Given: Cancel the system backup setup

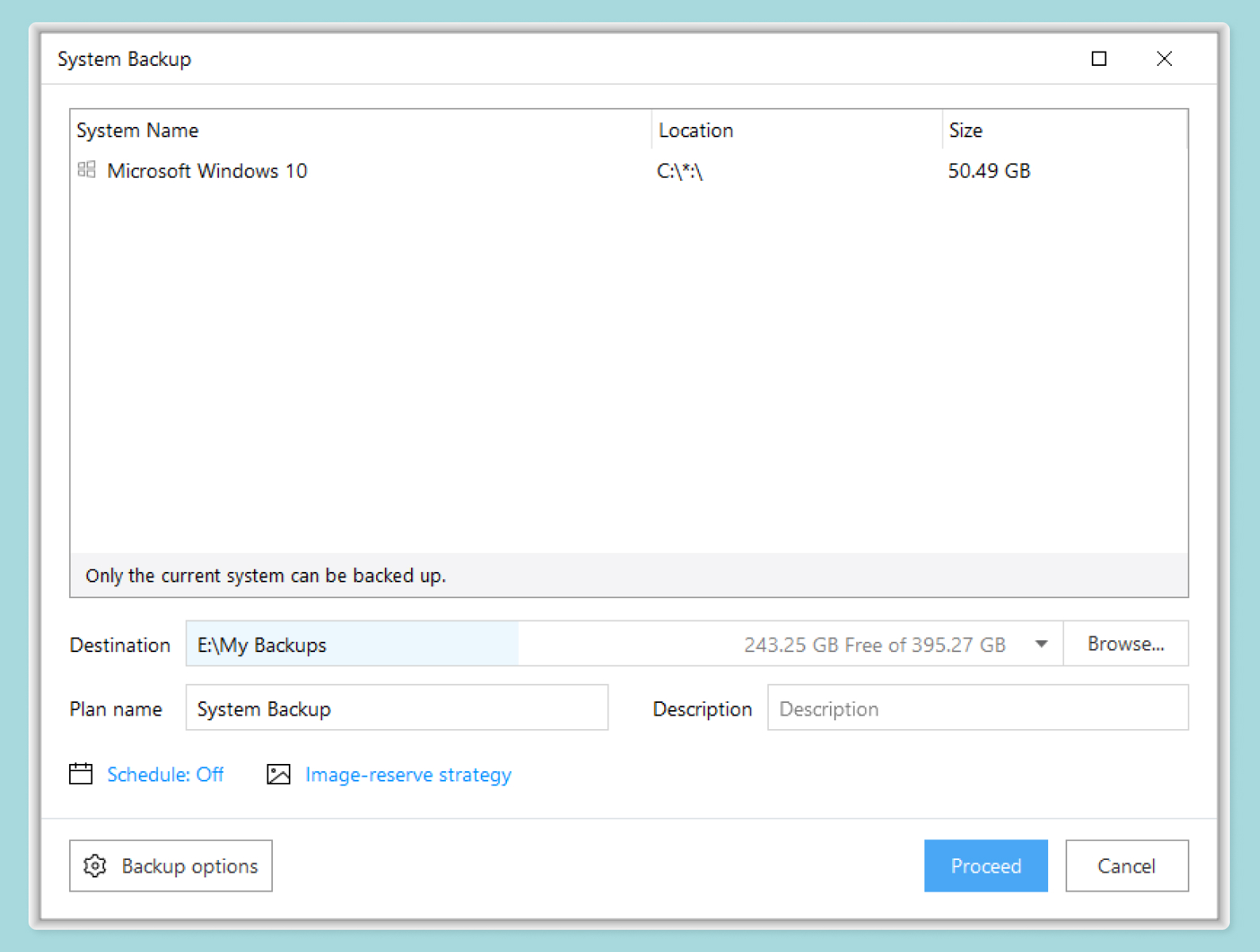Looking at the screenshot, I should click(1126, 866).
